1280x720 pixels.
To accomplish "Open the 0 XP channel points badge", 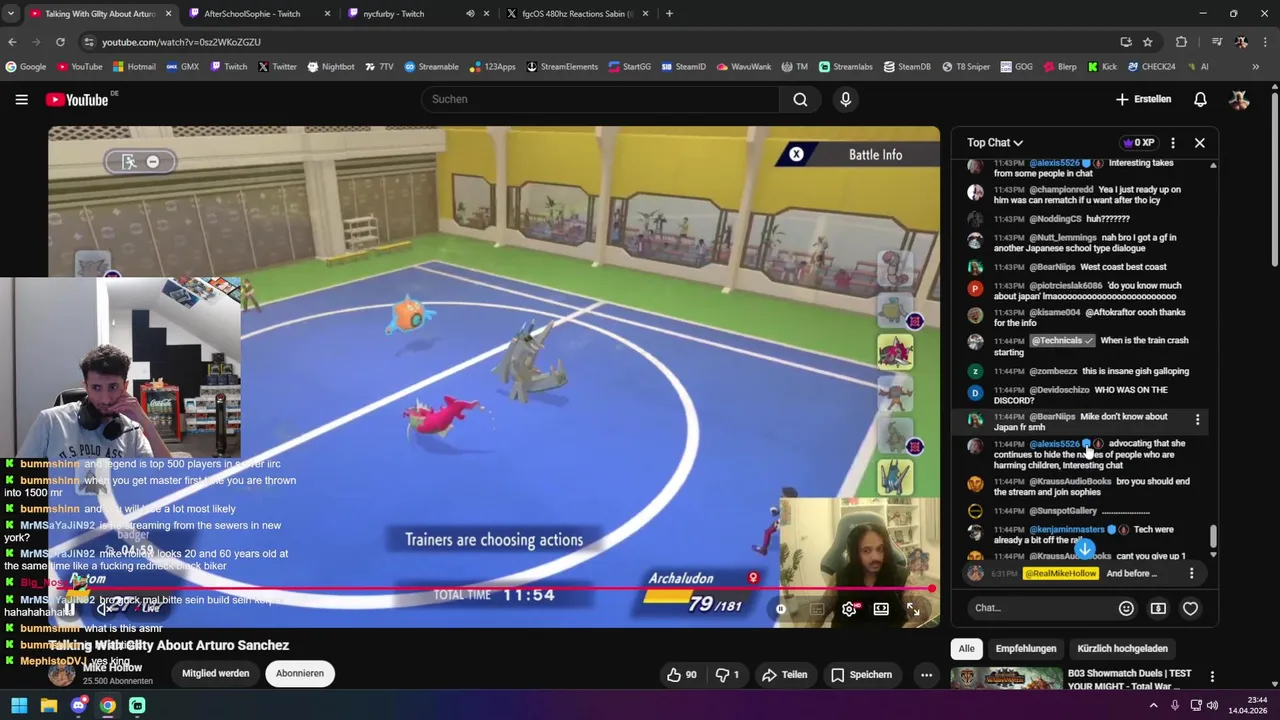I will 1139,143.
